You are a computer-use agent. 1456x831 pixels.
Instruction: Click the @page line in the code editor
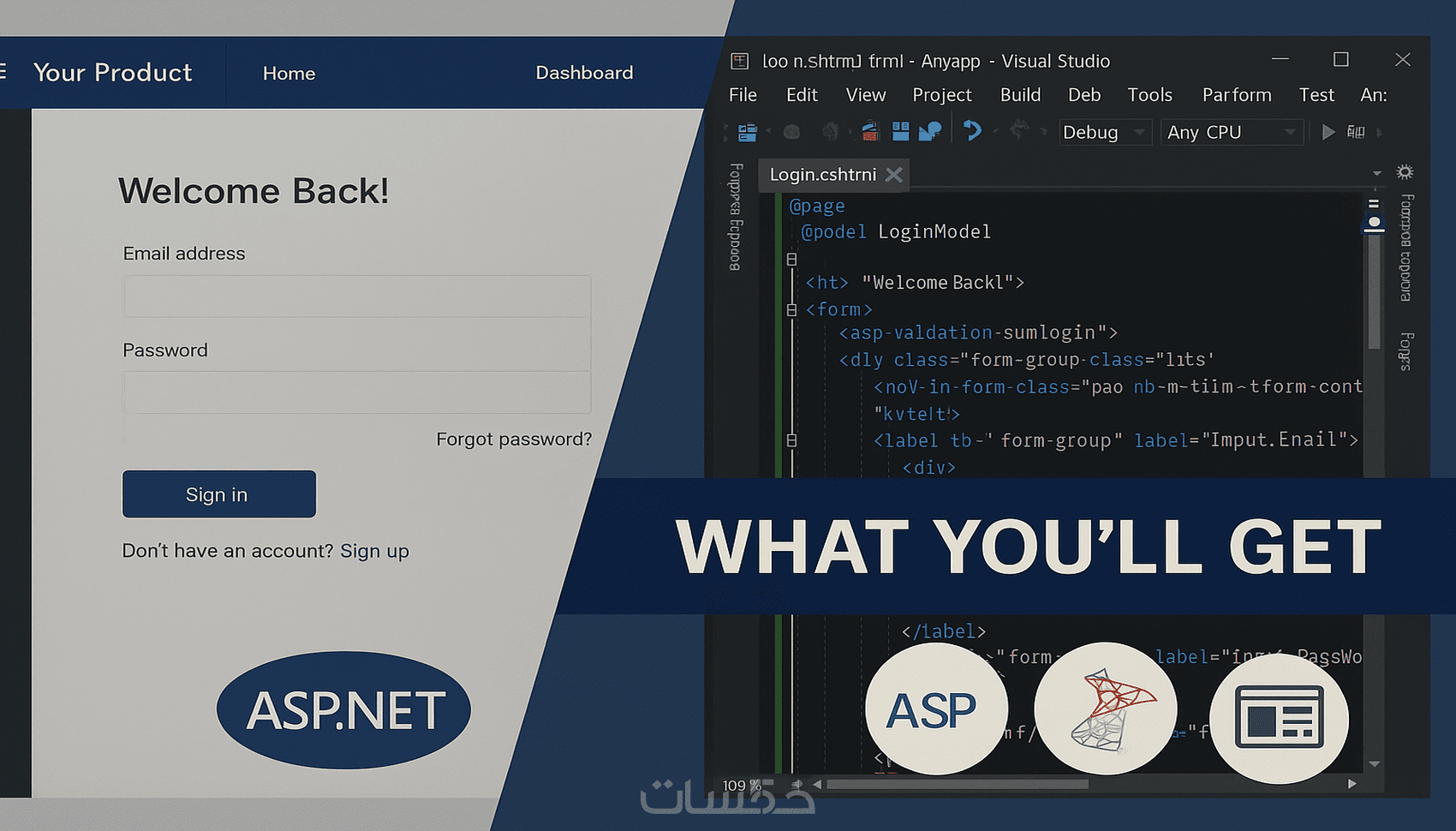(x=817, y=206)
